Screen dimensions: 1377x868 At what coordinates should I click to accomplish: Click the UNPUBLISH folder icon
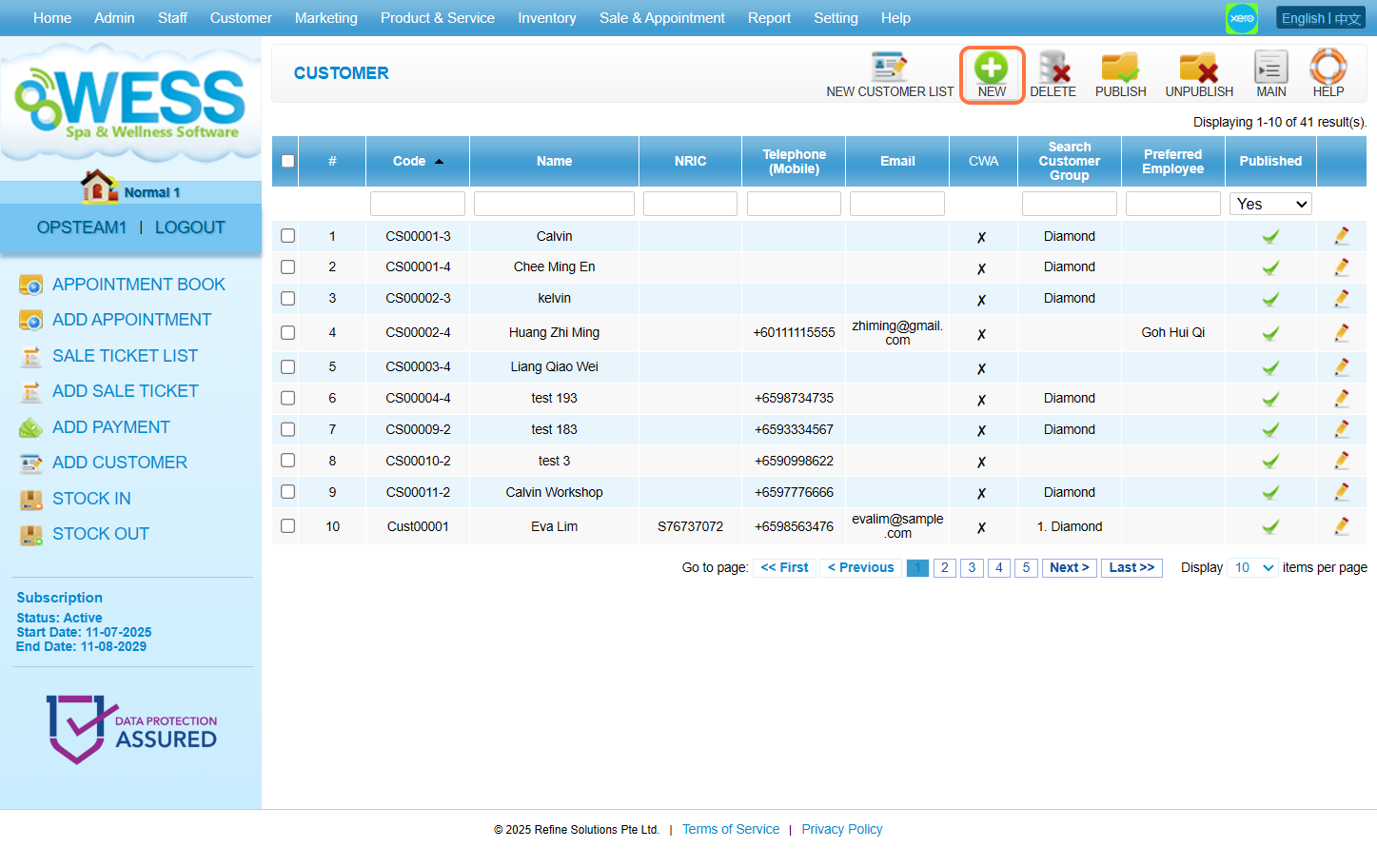point(1198,69)
